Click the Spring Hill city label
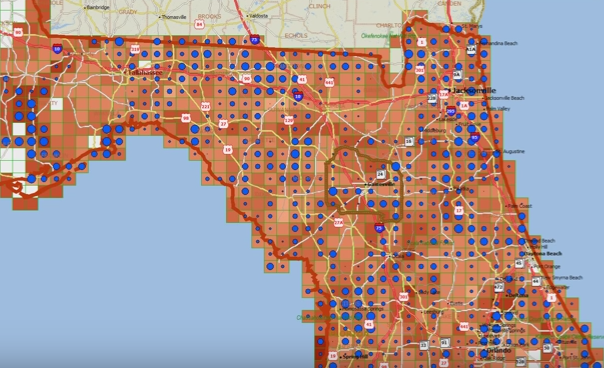The height and width of the screenshot is (368, 604). pyautogui.click(x=355, y=357)
